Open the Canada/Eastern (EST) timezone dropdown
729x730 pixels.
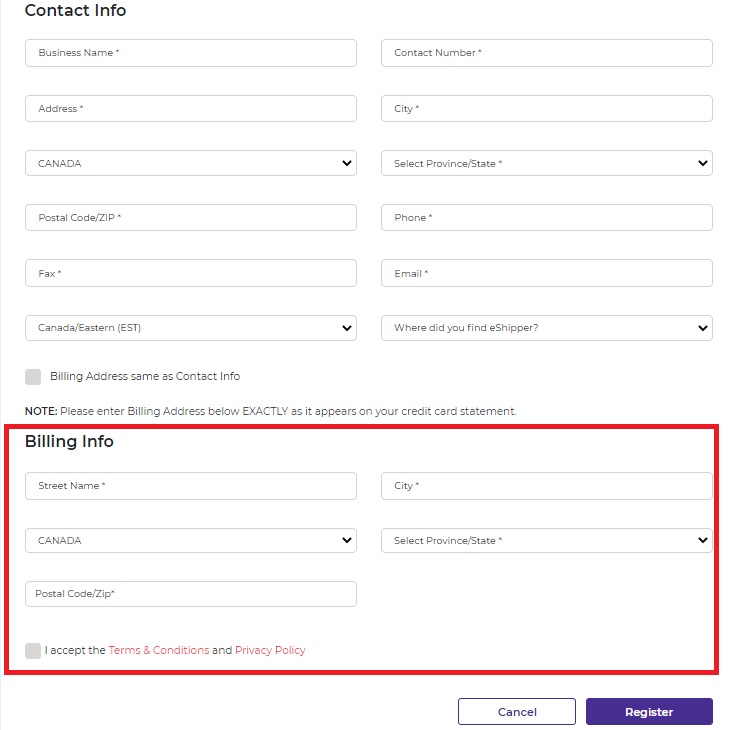[x=190, y=328]
